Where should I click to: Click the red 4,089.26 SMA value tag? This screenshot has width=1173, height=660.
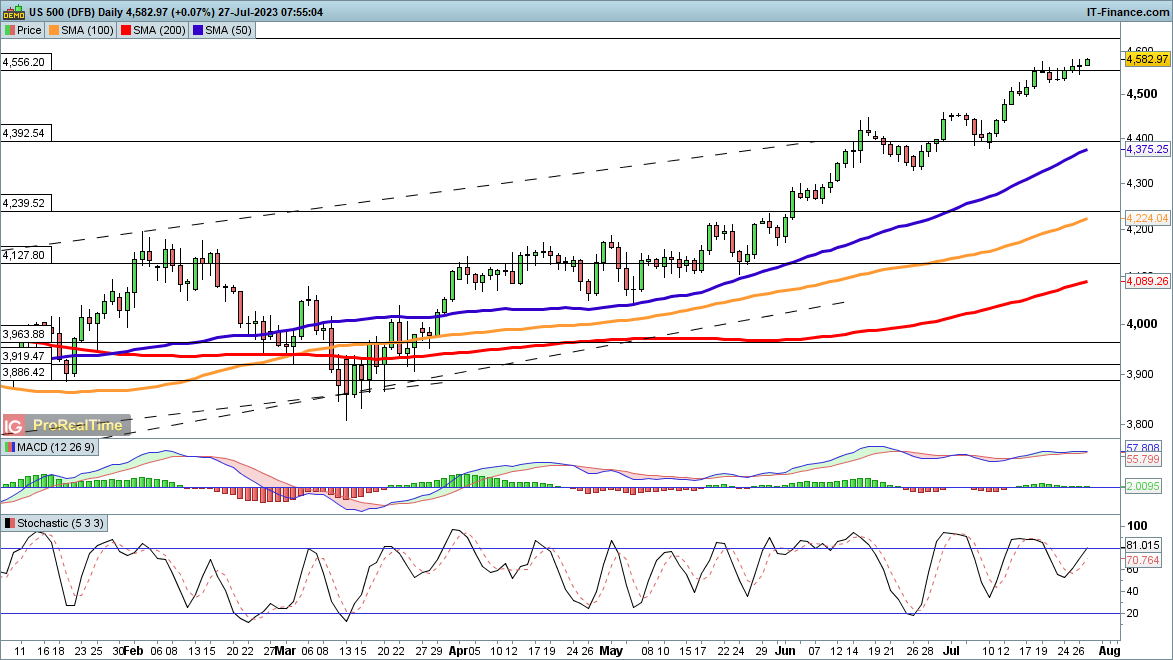point(1147,282)
